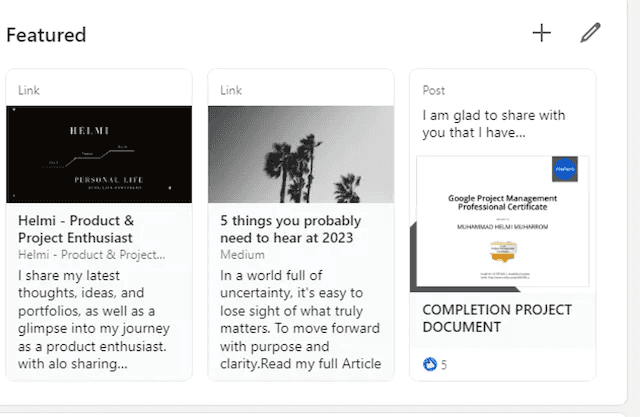Click the blue logo badge on the certificate
640x417 pixels.
[x=565, y=169]
